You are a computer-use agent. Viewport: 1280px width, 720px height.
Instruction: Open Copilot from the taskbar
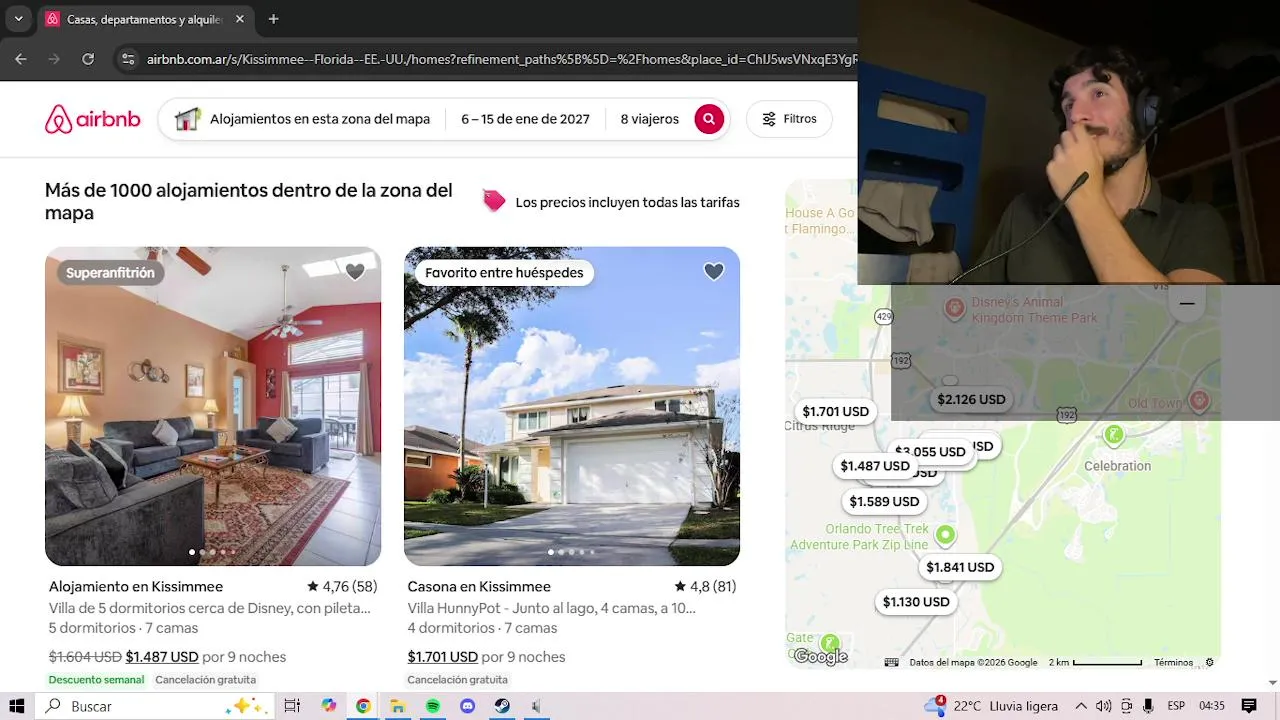click(328, 706)
